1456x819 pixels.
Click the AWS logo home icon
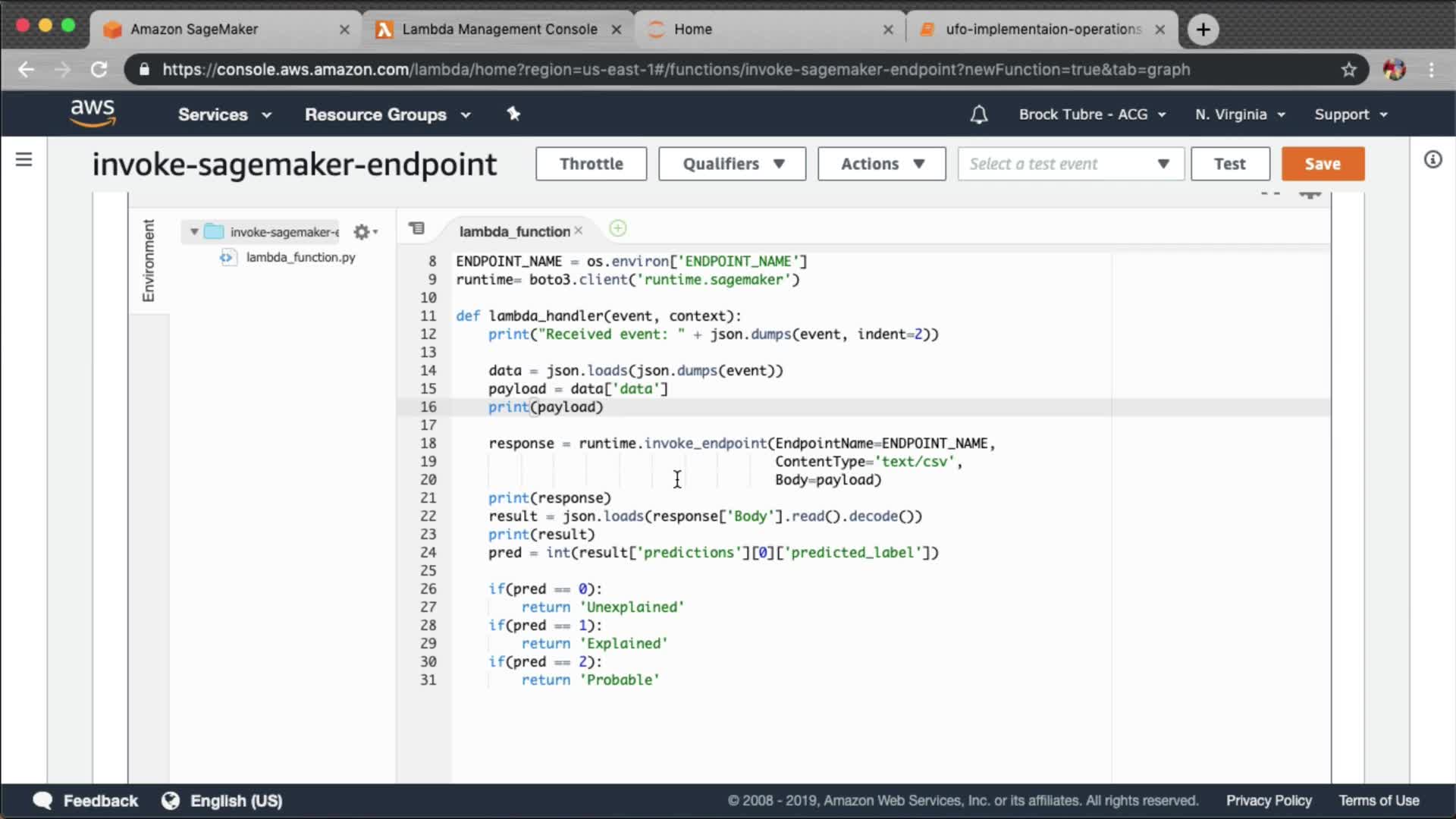click(93, 113)
